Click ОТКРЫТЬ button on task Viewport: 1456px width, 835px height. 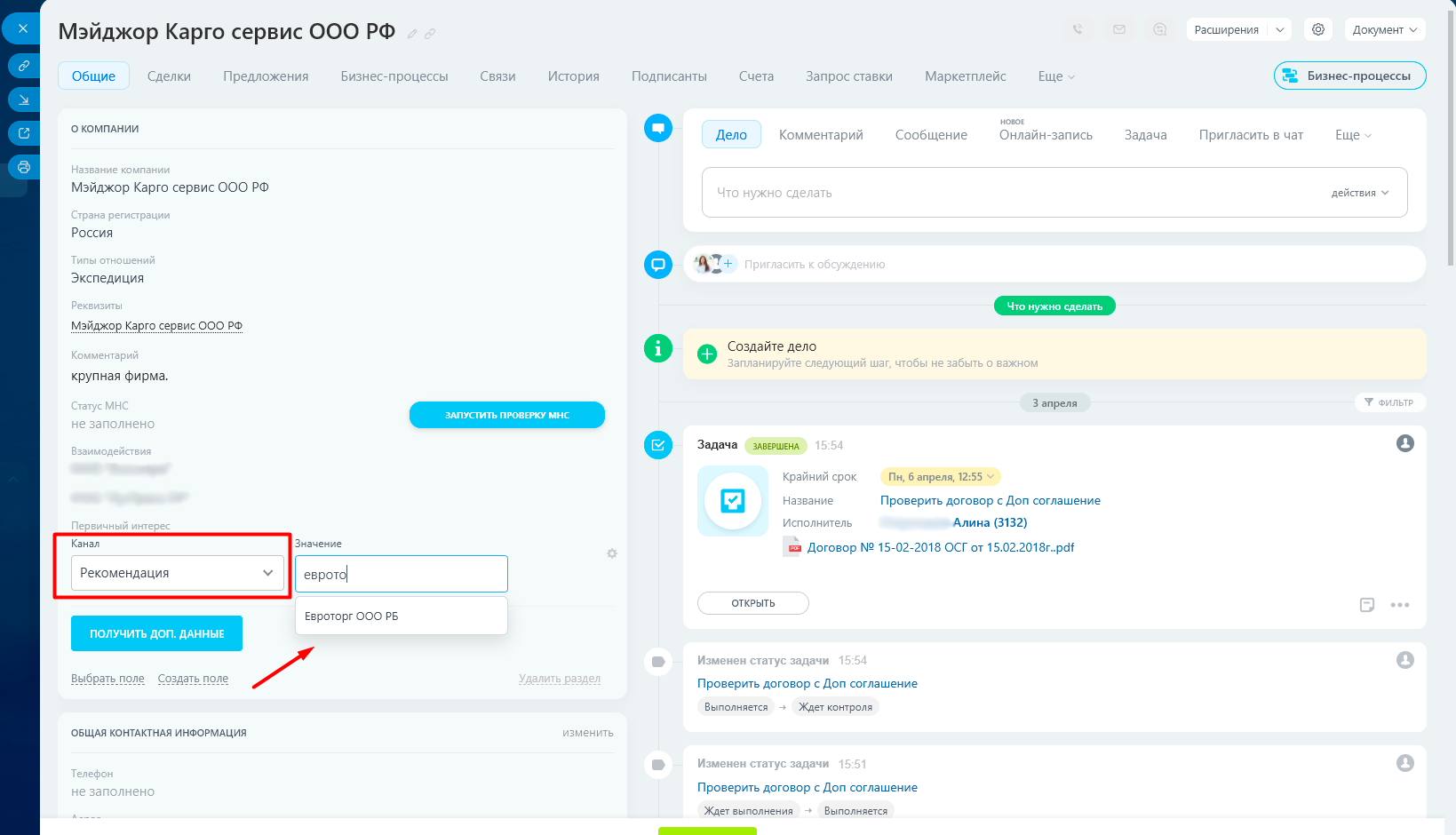(753, 603)
